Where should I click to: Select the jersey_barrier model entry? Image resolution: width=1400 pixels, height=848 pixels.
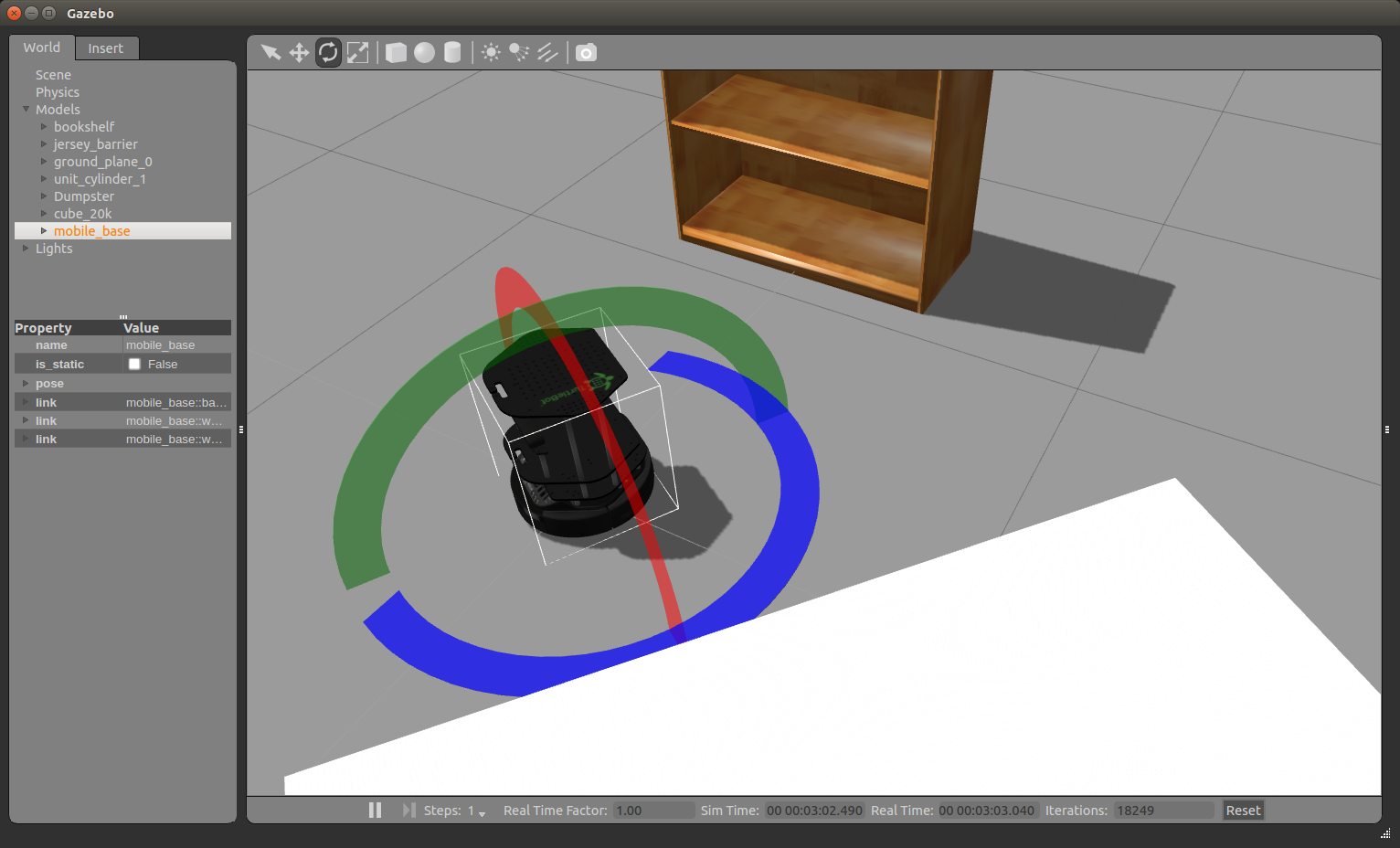96,144
